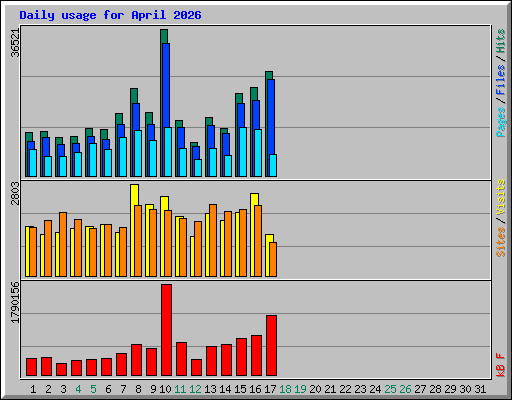The width and height of the screenshot is (512, 400).
Task: Select day label 17 on the x-axis
Action: click(270, 389)
